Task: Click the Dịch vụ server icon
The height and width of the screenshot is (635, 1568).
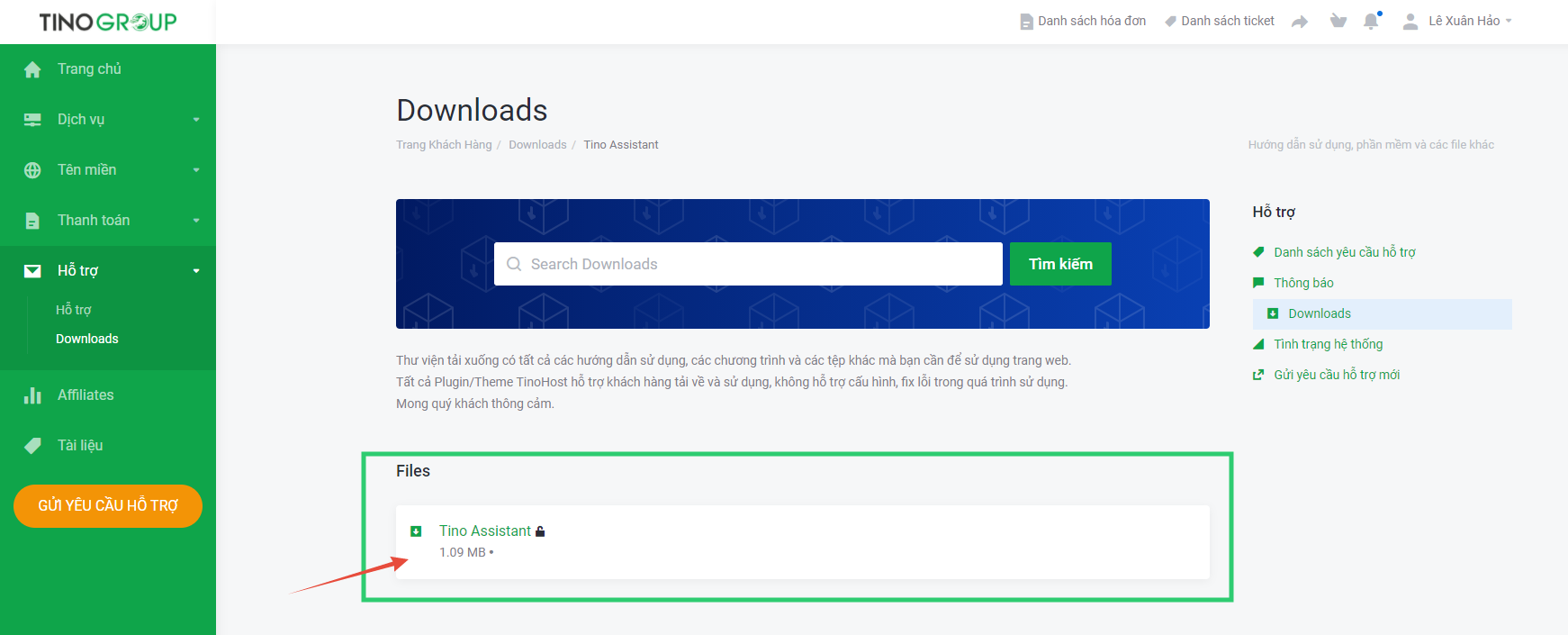Action: pos(32,120)
